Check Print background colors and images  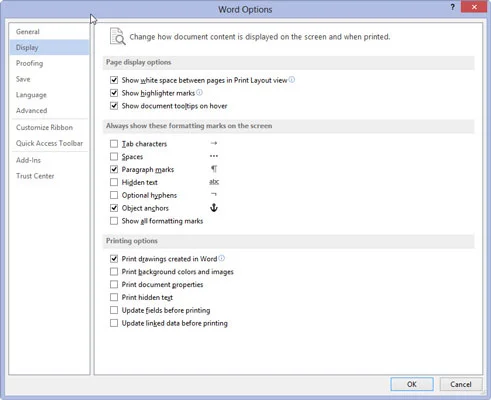114,272
